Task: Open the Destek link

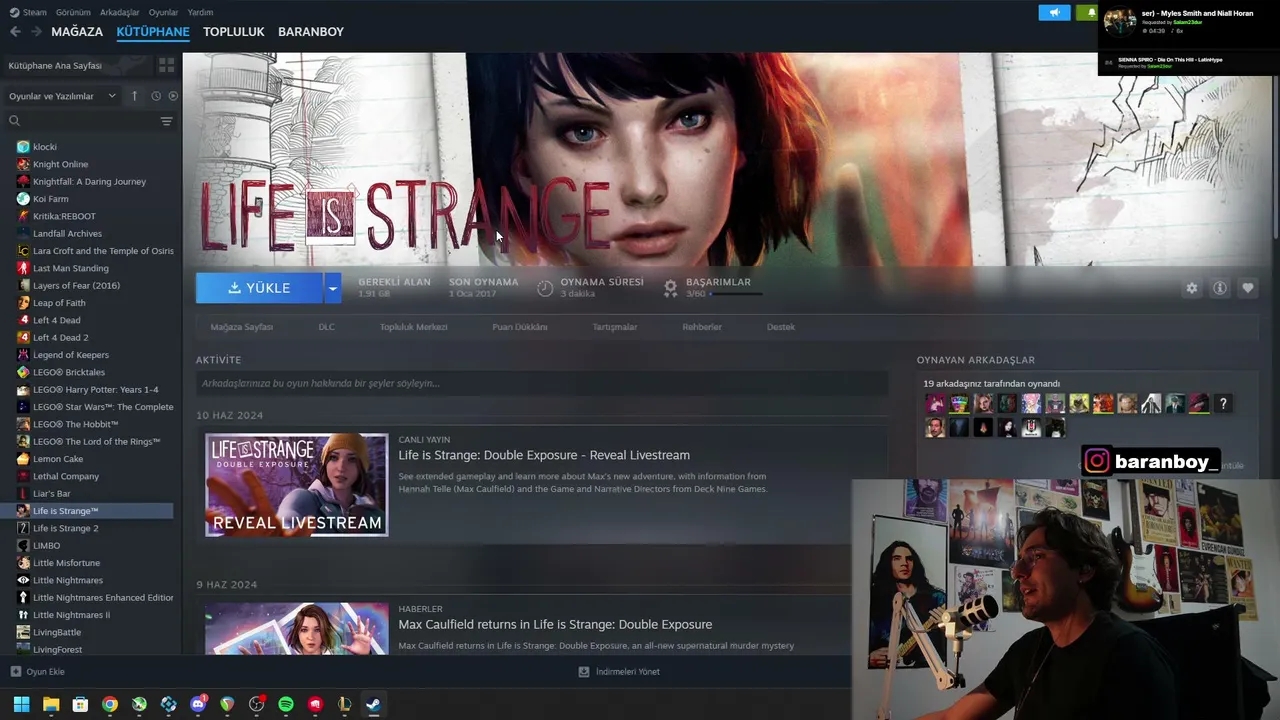Action: (781, 327)
